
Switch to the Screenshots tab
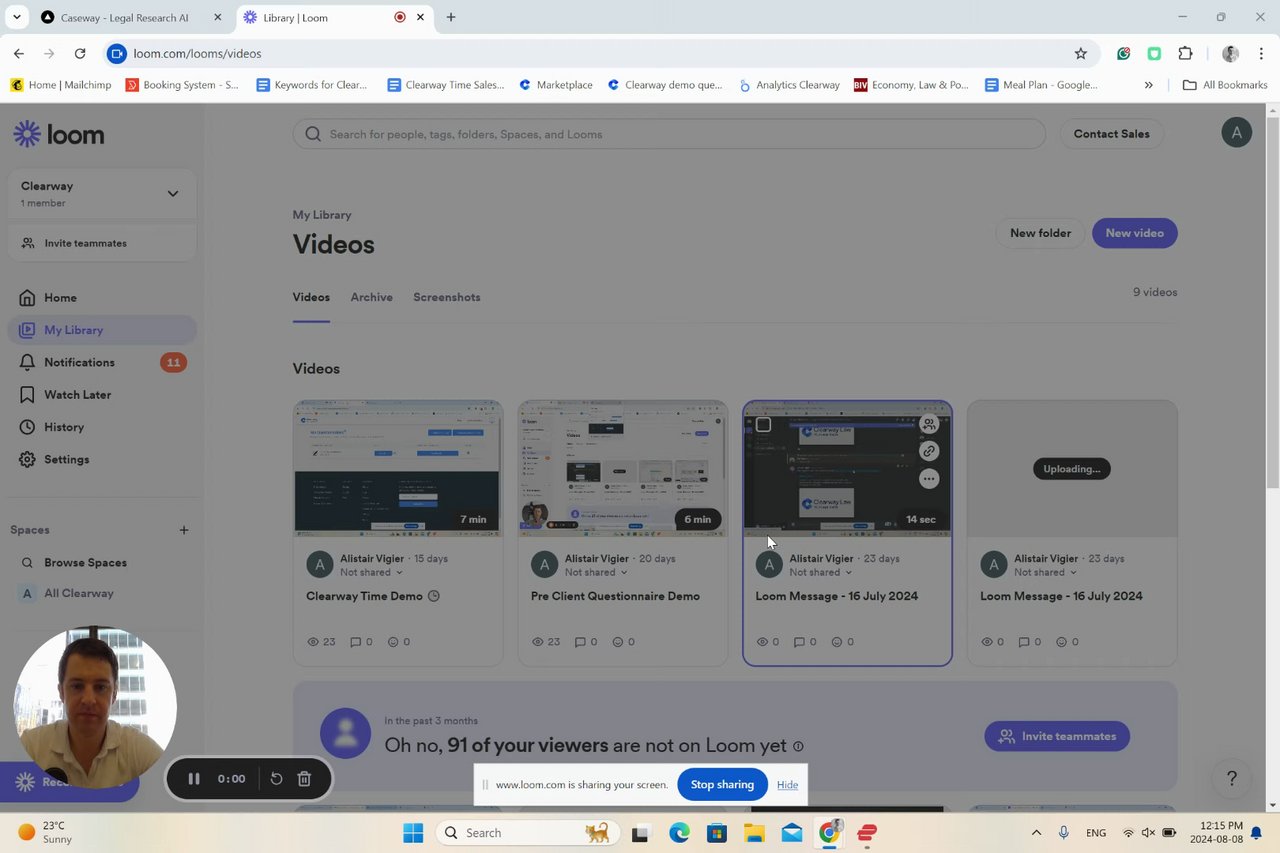coord(447,297)
